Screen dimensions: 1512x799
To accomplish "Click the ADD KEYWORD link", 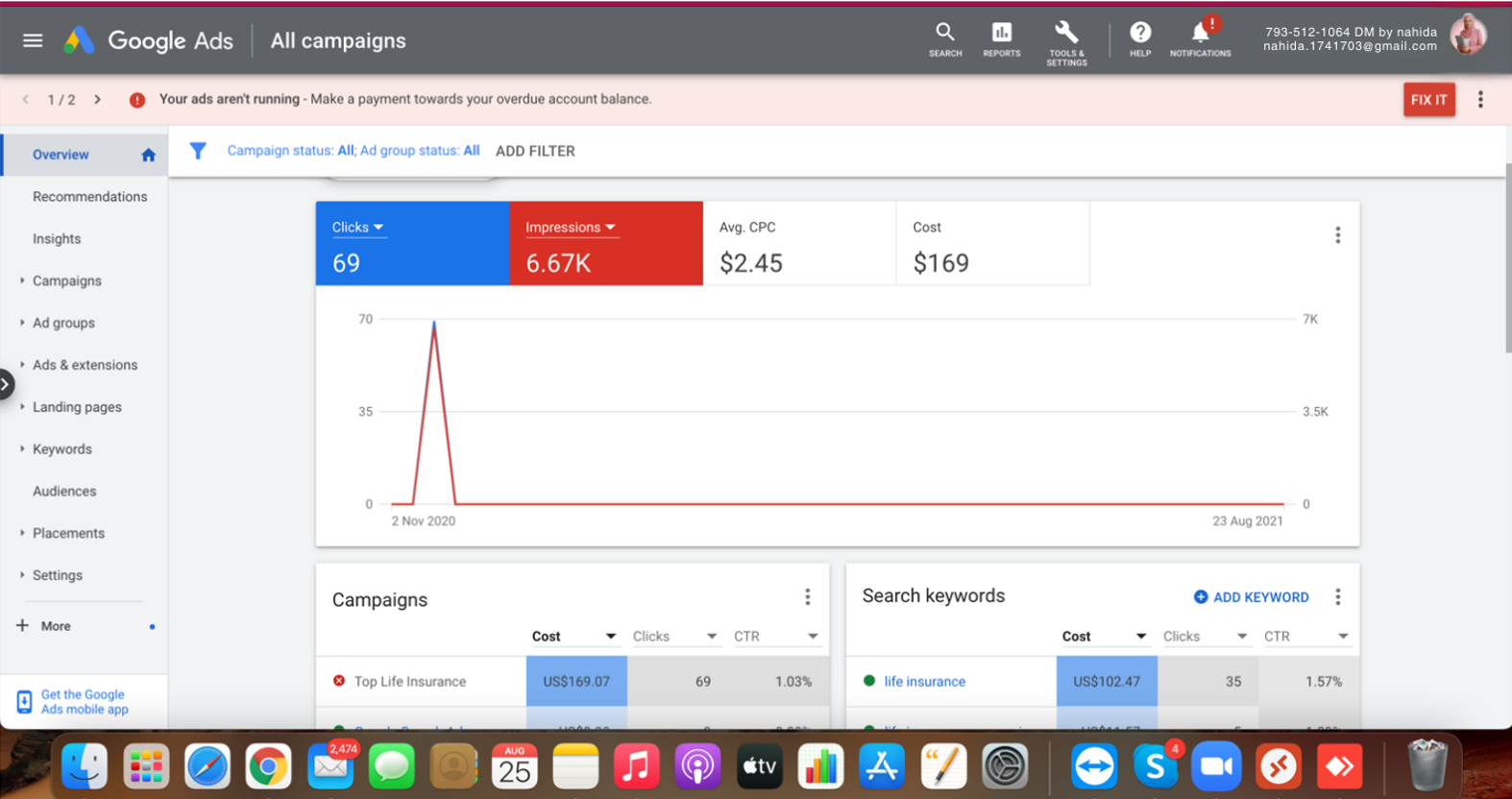I will click(1251, 597).
